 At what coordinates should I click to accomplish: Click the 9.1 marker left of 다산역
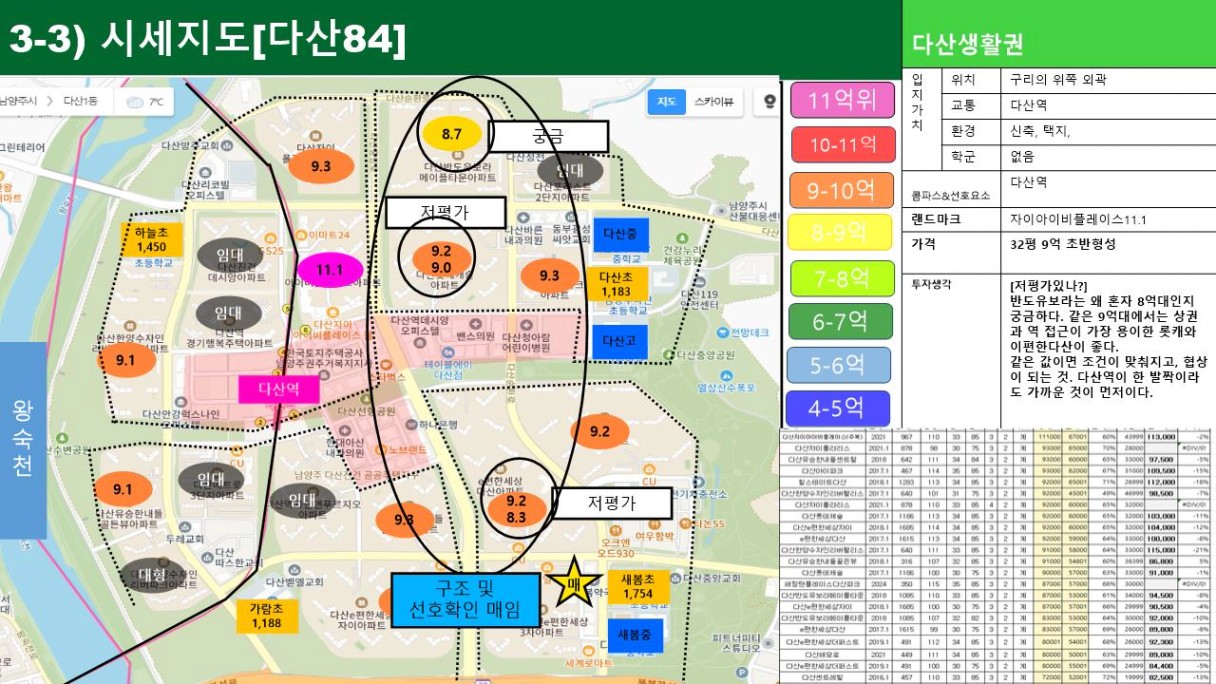[126, 359]
